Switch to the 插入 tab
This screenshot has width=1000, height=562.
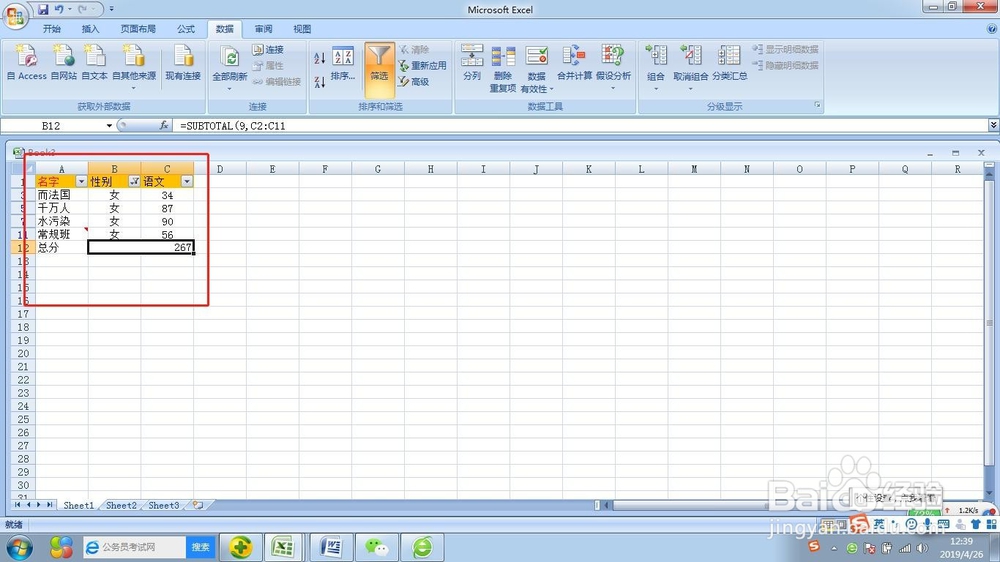coord(91,29)
